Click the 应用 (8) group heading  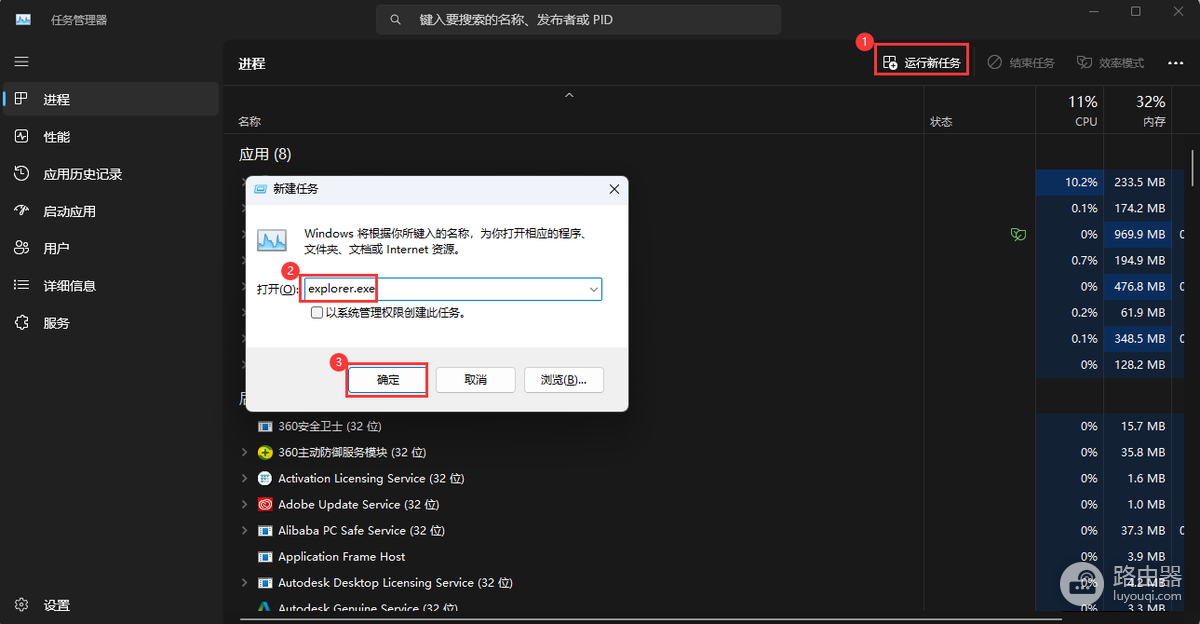click(x=265, y=154)
